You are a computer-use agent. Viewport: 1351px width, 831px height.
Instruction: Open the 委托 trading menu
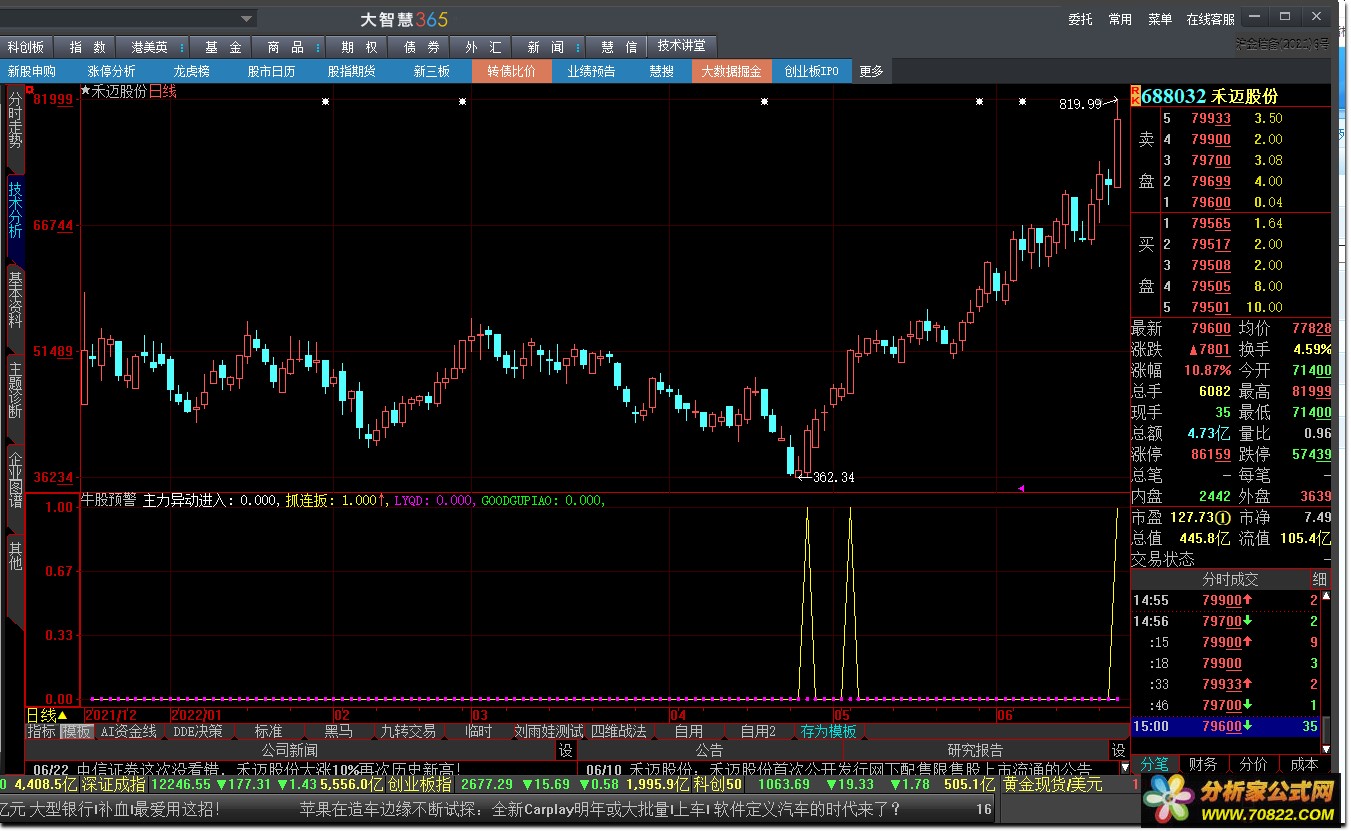(1080, 19)
